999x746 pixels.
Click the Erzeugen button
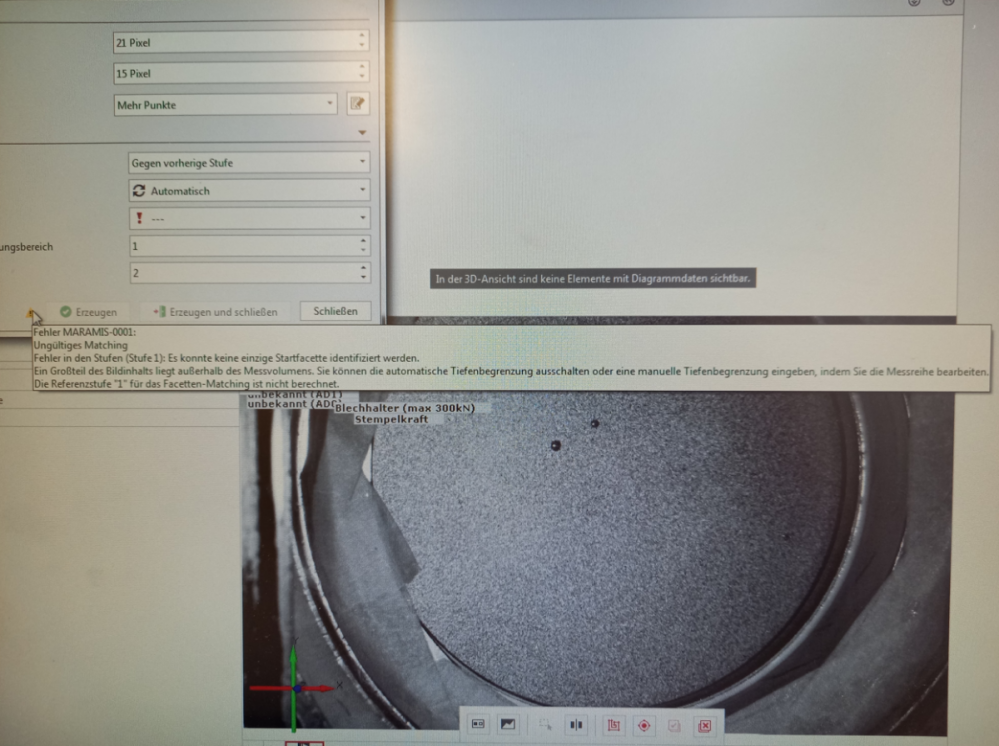88,312
